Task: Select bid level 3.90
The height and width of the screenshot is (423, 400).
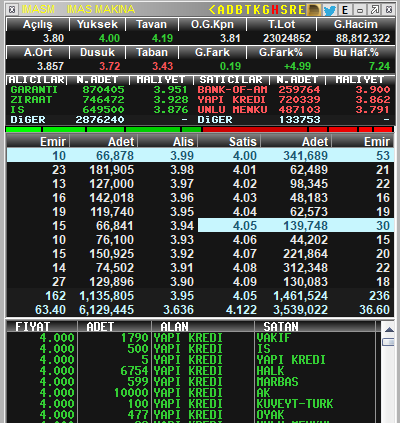Action: [x=182, y=282]
